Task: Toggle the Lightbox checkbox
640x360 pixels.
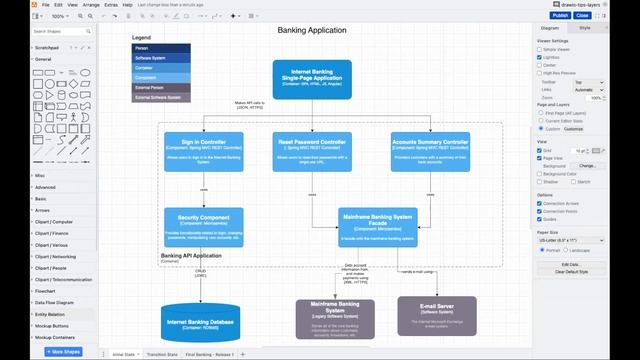Action: pyautogui.click(x=539, y=57)
